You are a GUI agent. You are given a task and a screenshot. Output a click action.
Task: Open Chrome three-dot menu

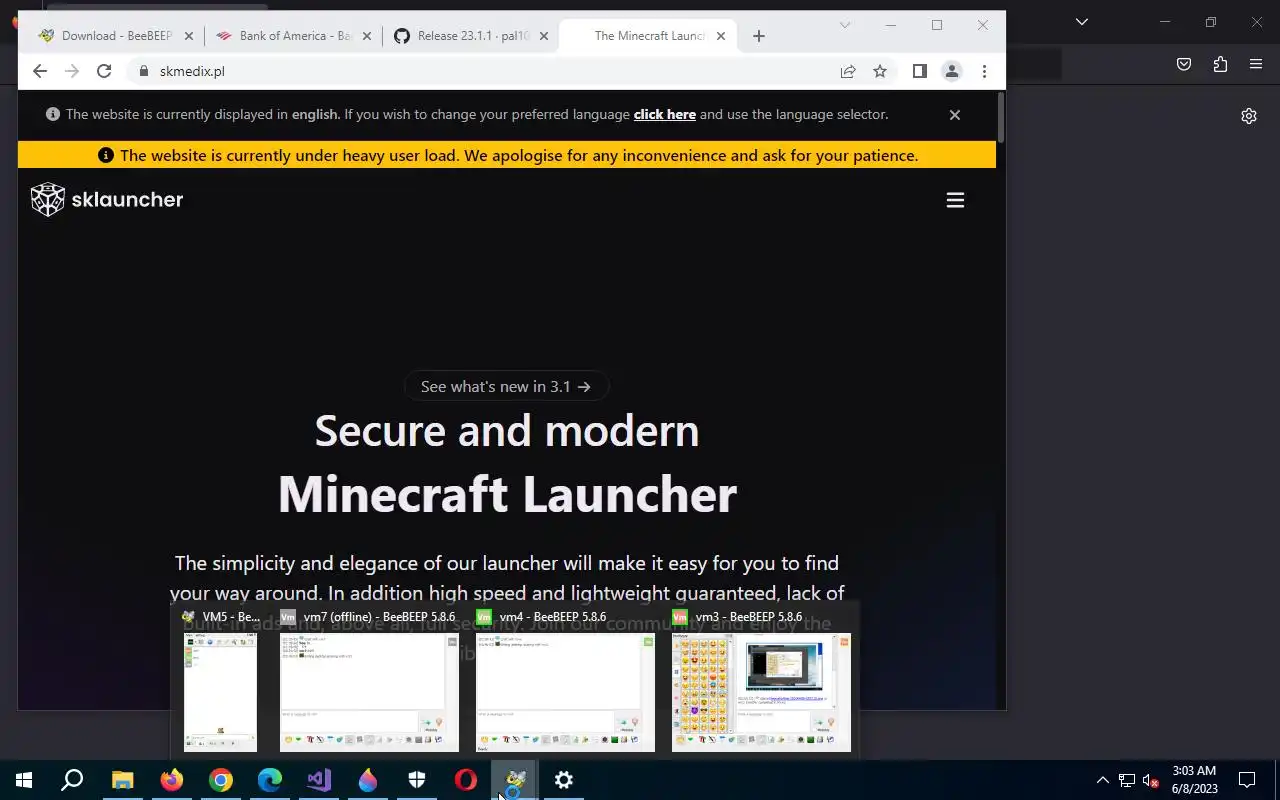984,71
